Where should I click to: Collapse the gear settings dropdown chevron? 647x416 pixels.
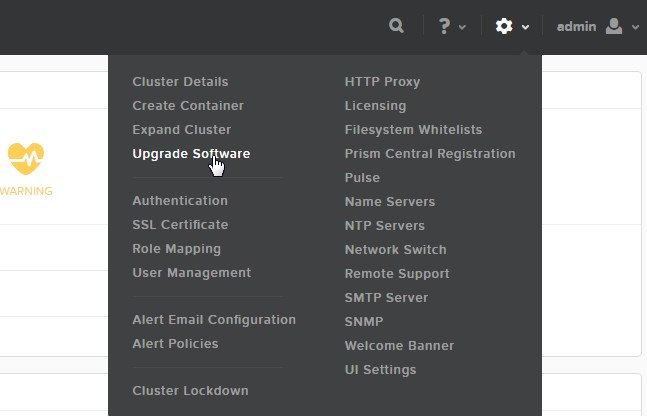pos(525,28)
